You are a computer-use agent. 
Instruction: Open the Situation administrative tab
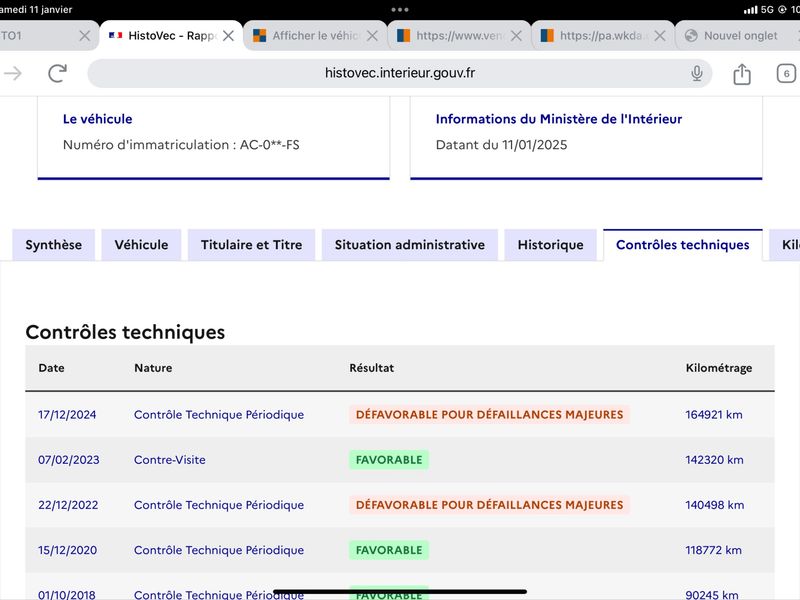pyautogui.click(x=410, y=245)
